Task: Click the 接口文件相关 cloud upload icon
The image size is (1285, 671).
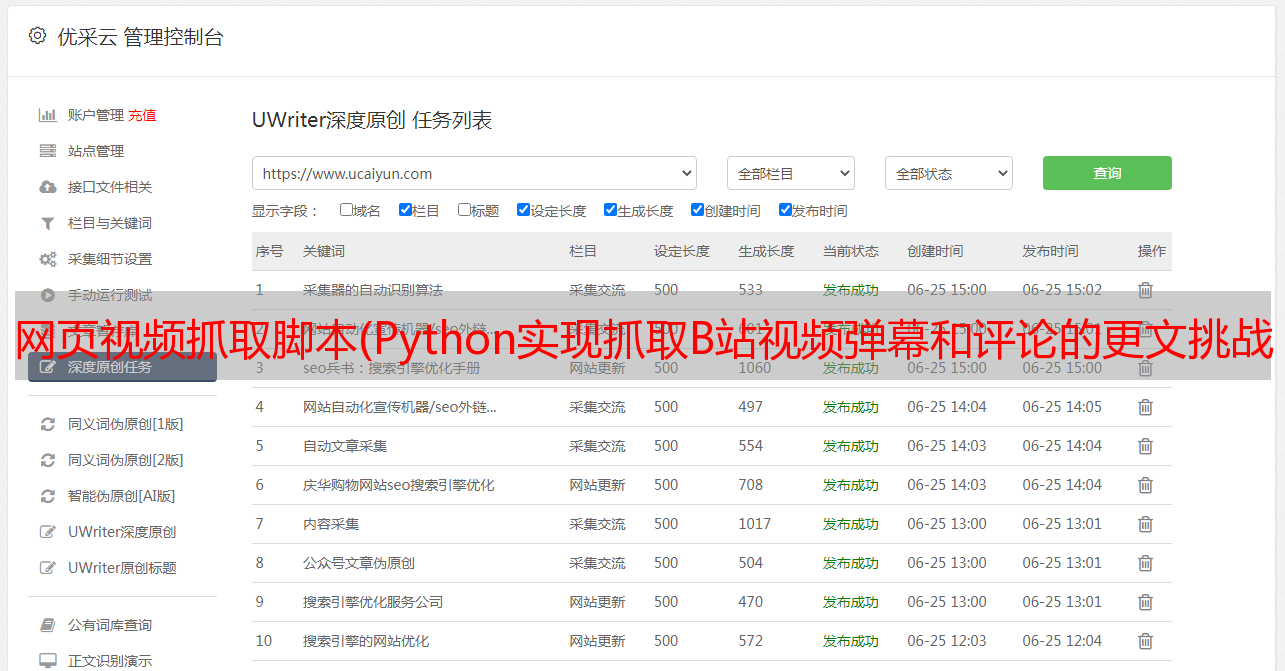Action: (x=47, y=187)
